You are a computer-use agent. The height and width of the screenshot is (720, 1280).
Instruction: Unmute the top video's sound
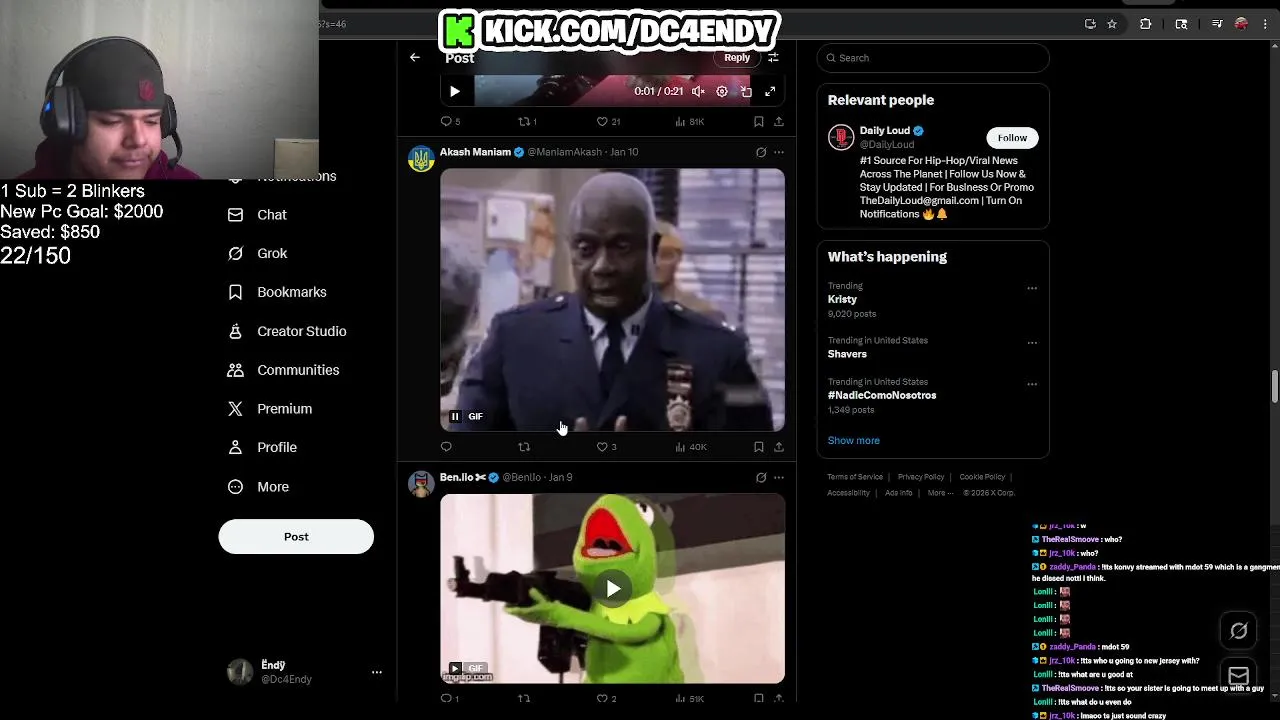(x=698, y=91)
